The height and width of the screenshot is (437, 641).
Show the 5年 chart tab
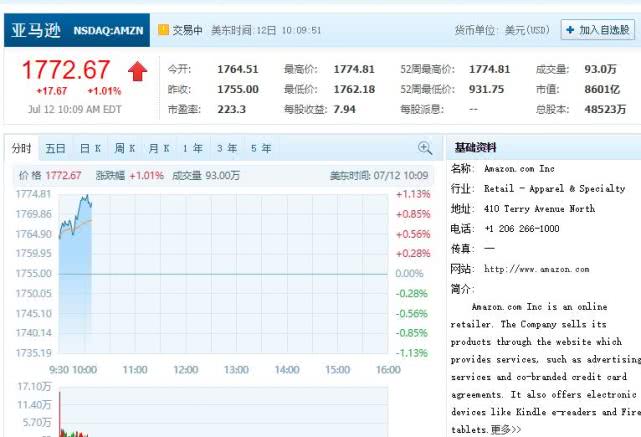click(x=261, y=148)
